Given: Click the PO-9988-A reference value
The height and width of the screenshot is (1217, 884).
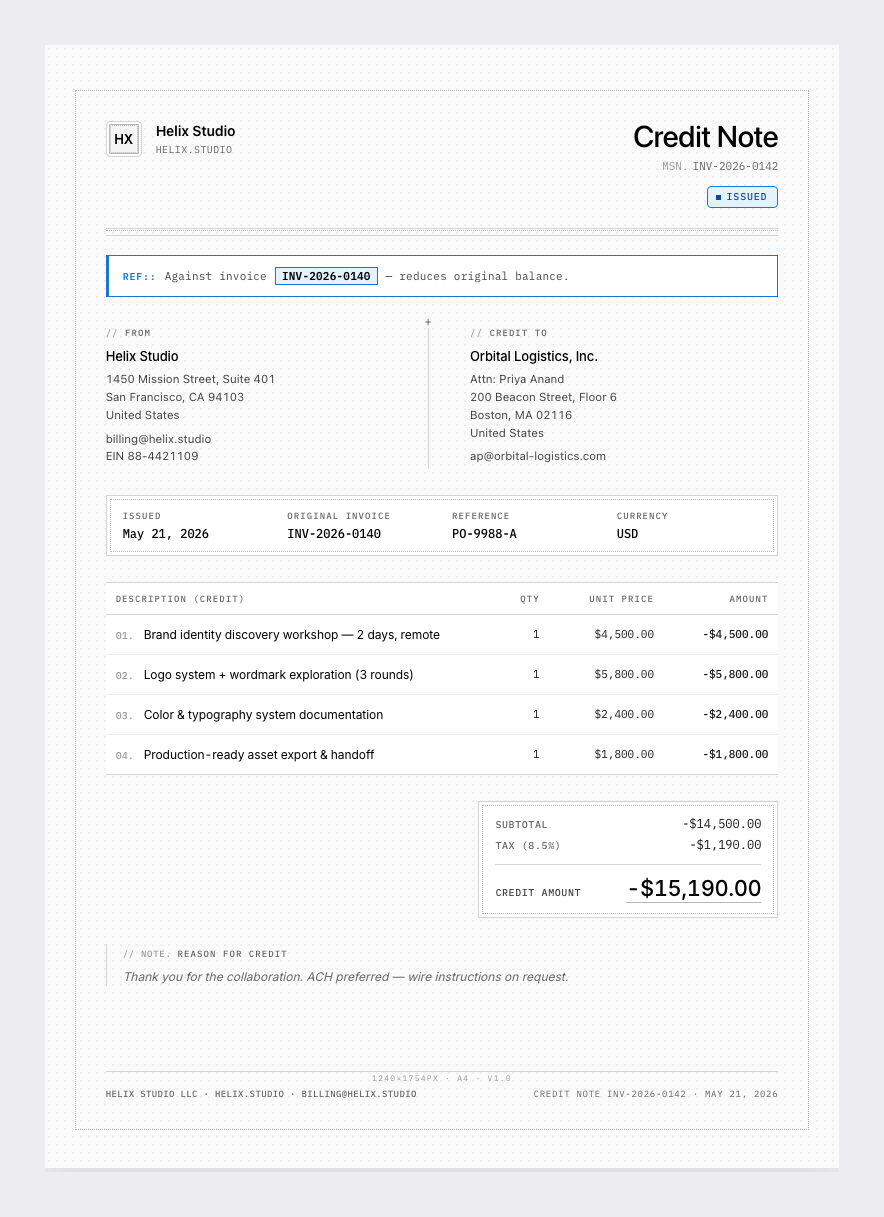Looking at the screenshot, I should tap(484, 534).
